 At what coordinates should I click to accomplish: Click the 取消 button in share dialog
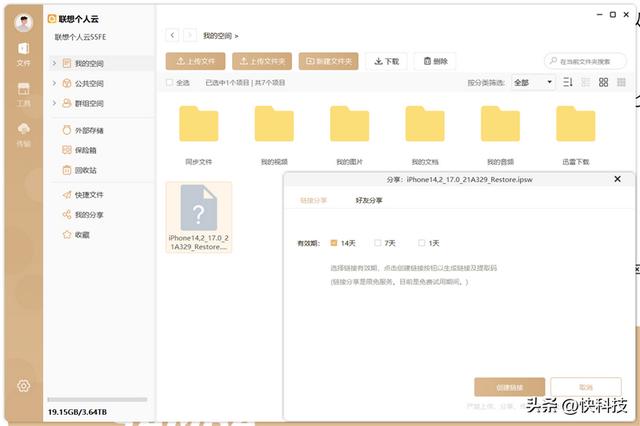(586, 387)
